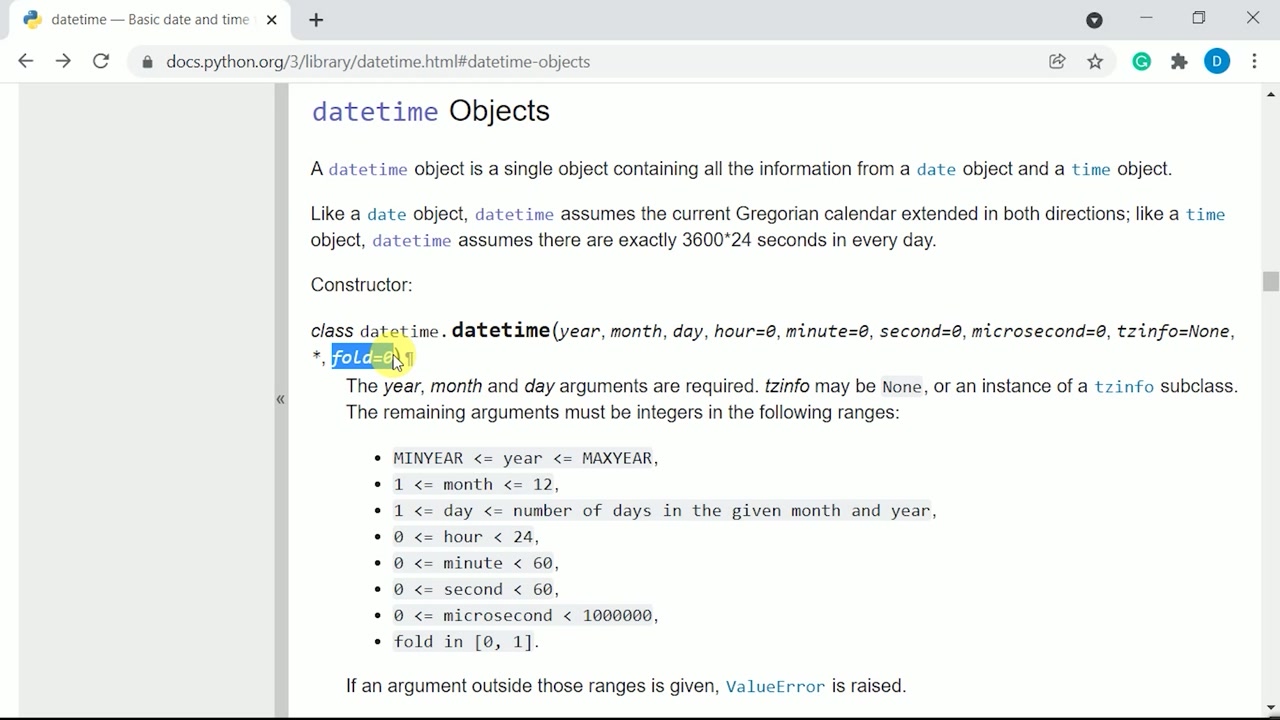Screen dimensions: 1280x720
Task: Click the page vertical scrollbar thumb
Action: (x=1270, y=282)
